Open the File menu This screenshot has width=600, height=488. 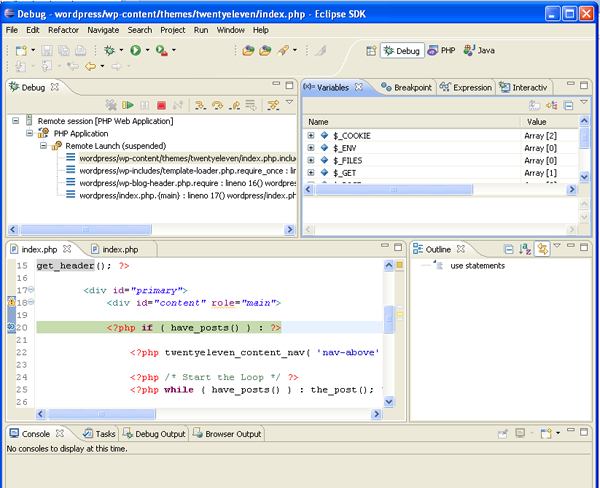(x=11, y=30)
